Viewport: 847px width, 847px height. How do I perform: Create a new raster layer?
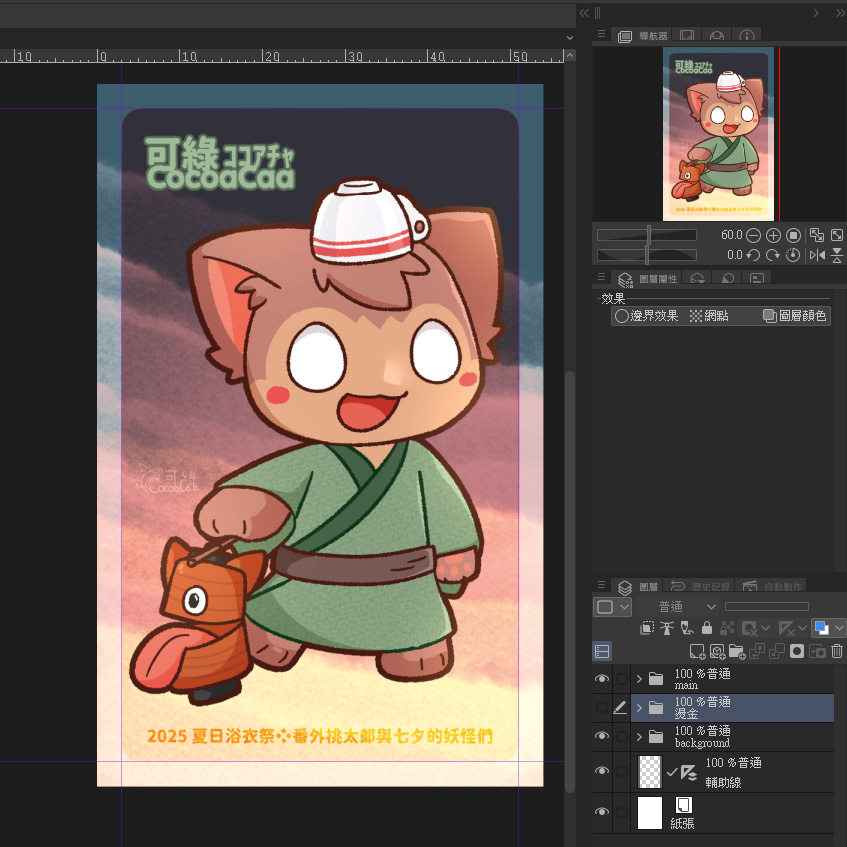(697, 651)
